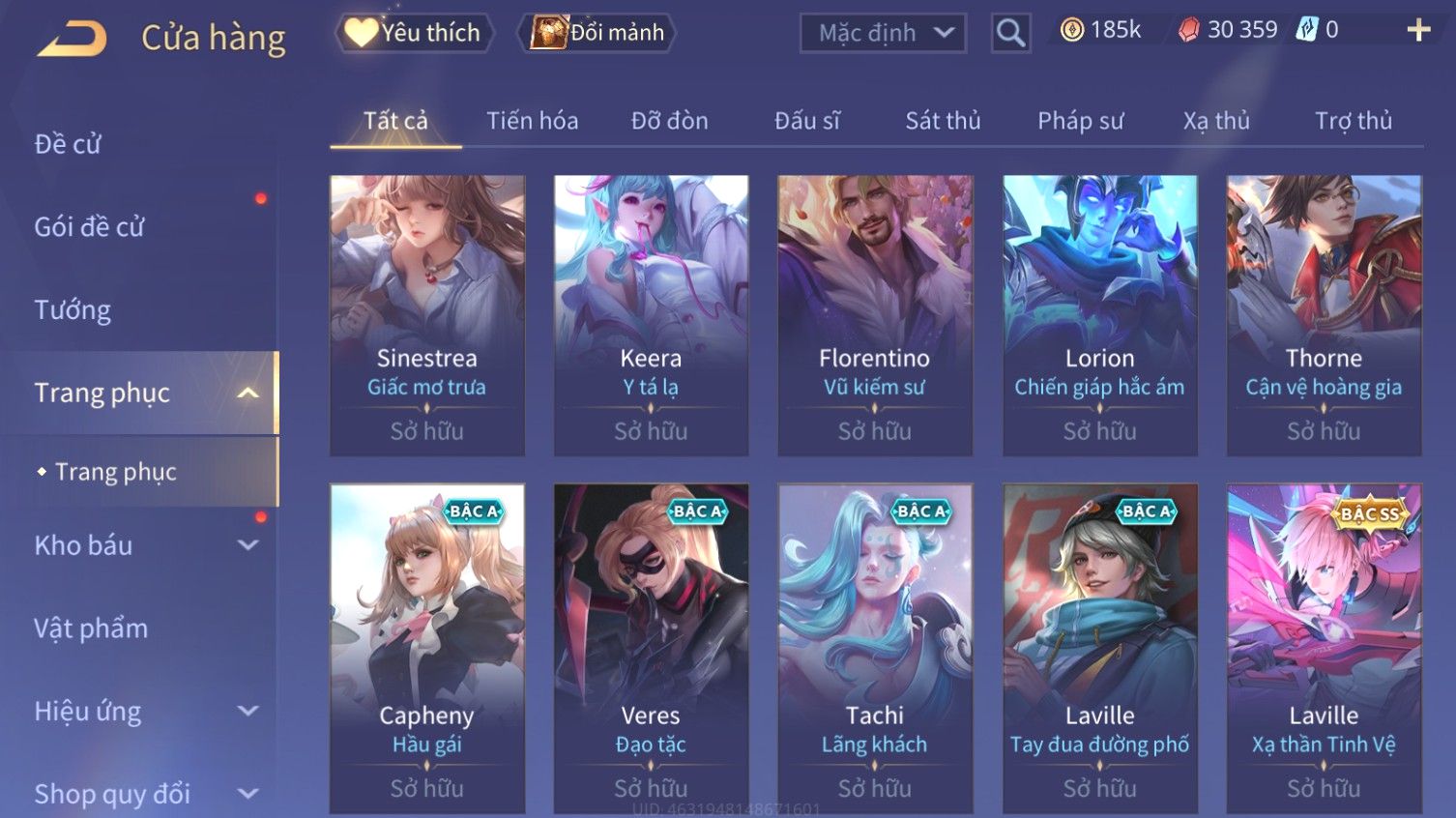Open the search magnifier icon
1456x818 pixels.
1010,33
